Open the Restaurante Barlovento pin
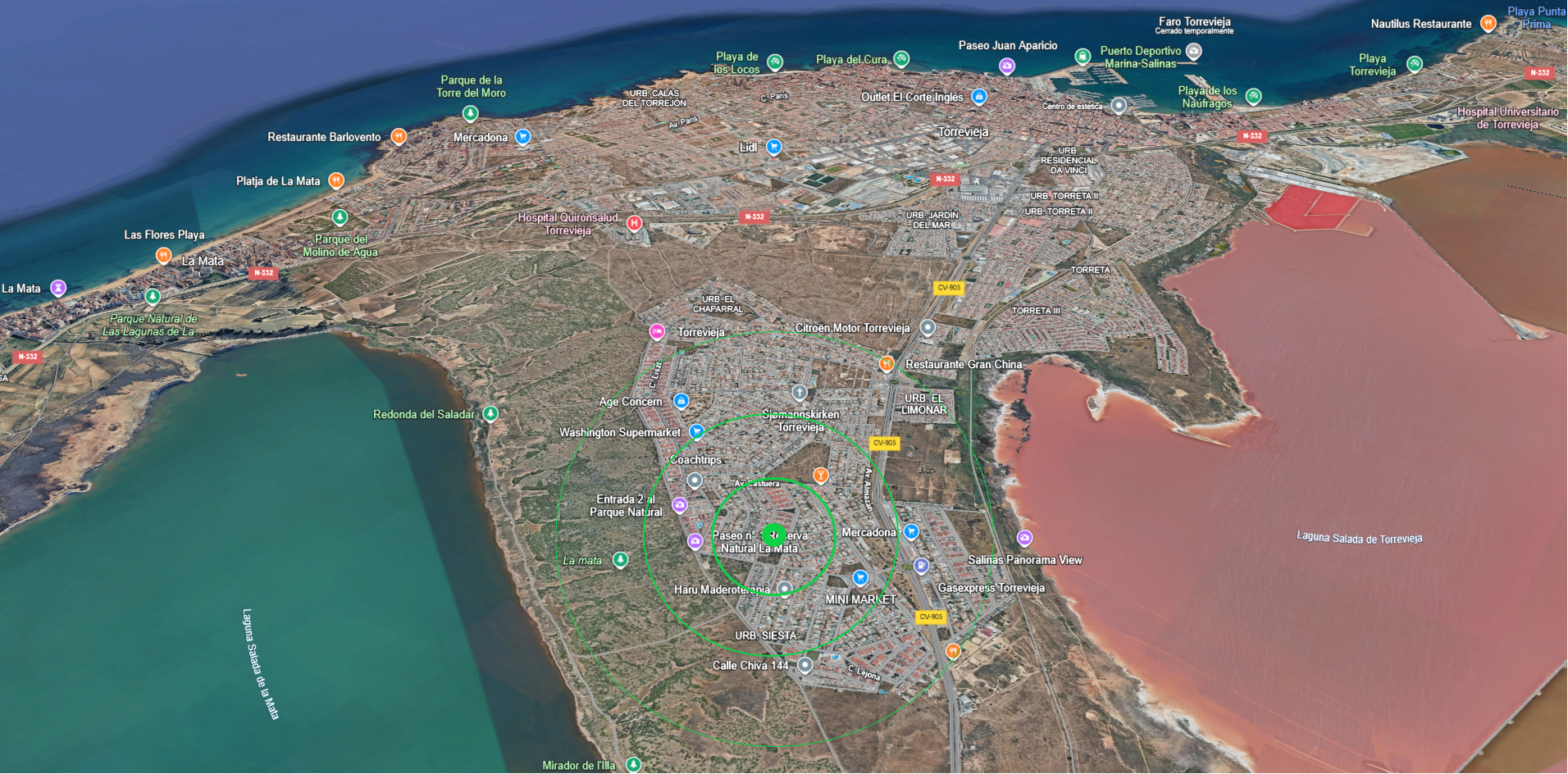Viewport: 1568px width, 774px height. (x=399, y=136)
